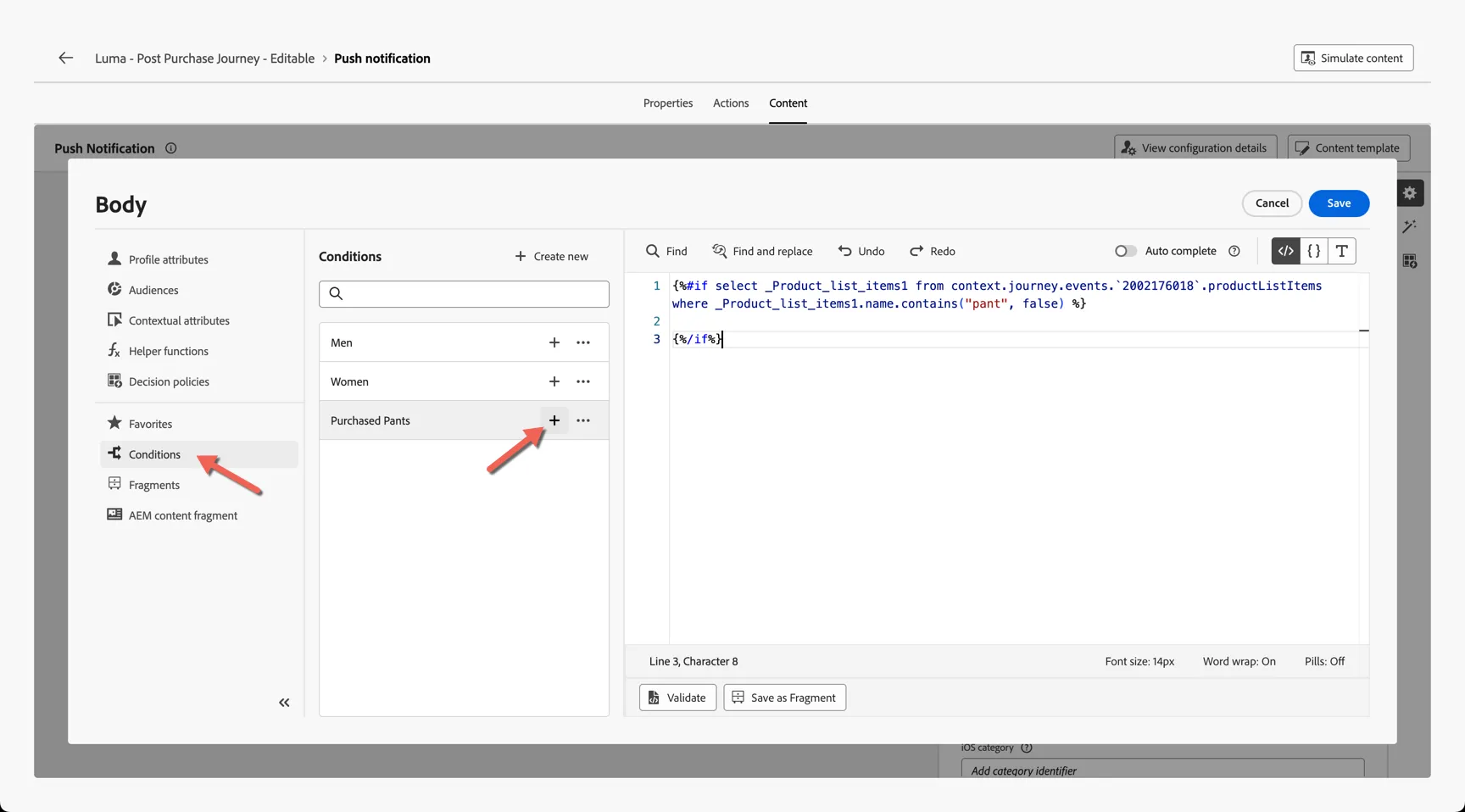Select Helper functions in the sidebar
The image size is (1465, 812).
198,351
